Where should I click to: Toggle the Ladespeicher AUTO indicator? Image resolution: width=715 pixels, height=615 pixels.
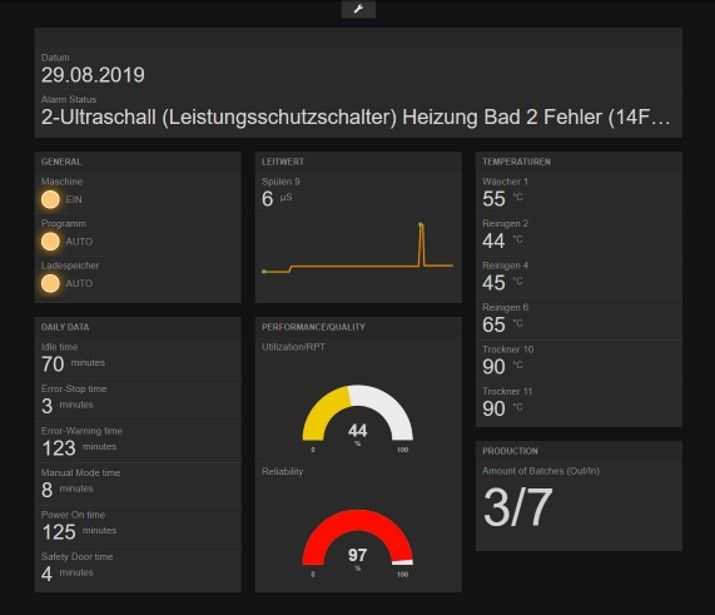point(50,283)
